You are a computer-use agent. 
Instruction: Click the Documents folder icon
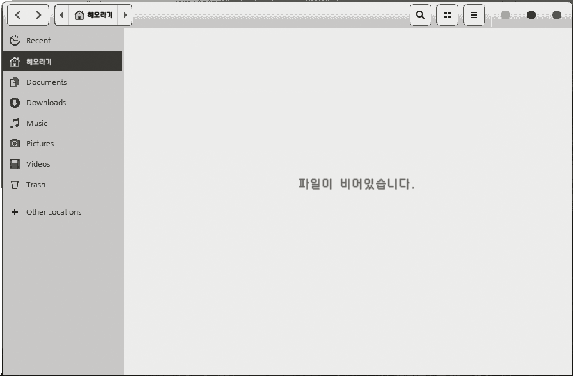15,82
